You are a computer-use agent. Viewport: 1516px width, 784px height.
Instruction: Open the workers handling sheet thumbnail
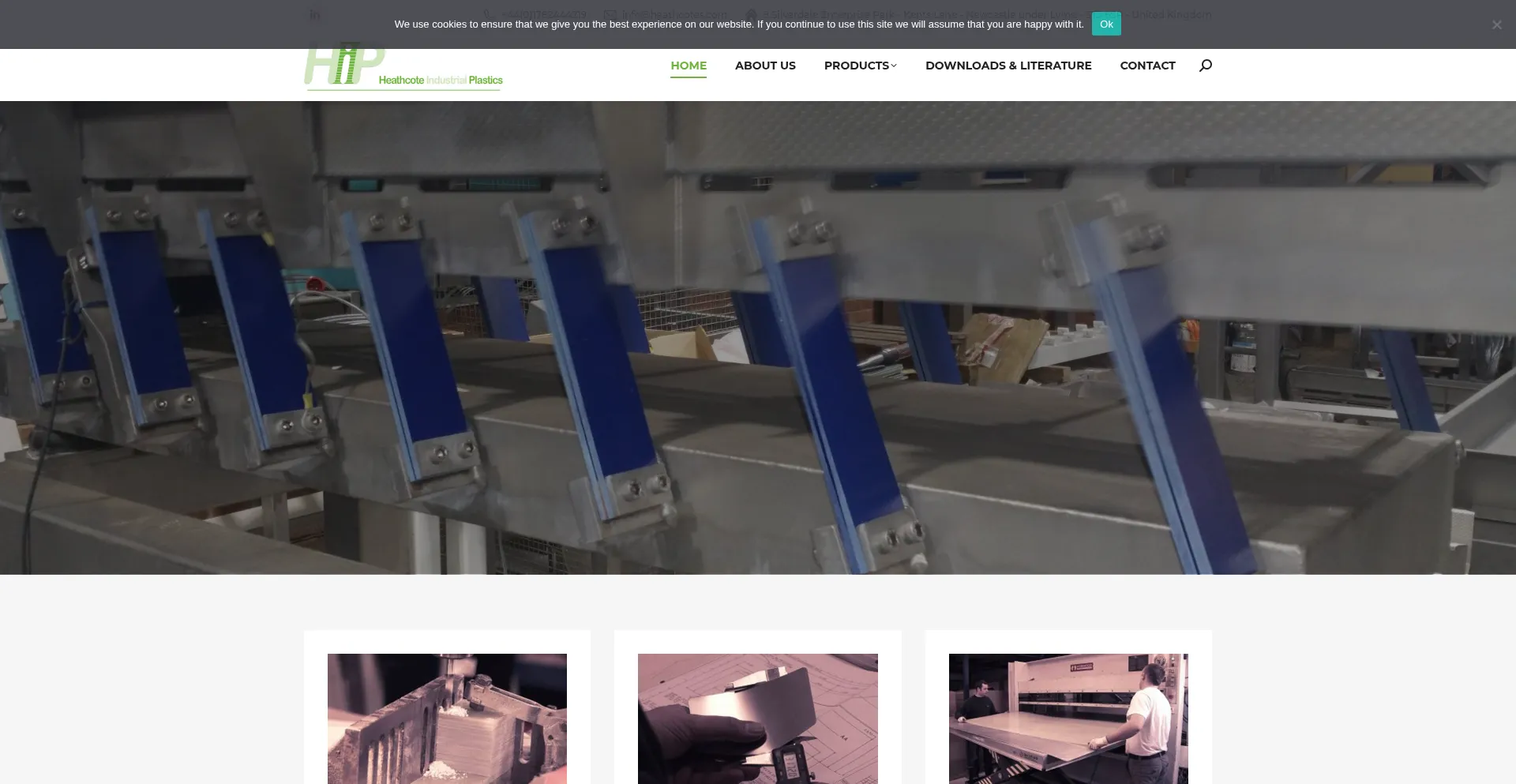(1068, 718)
